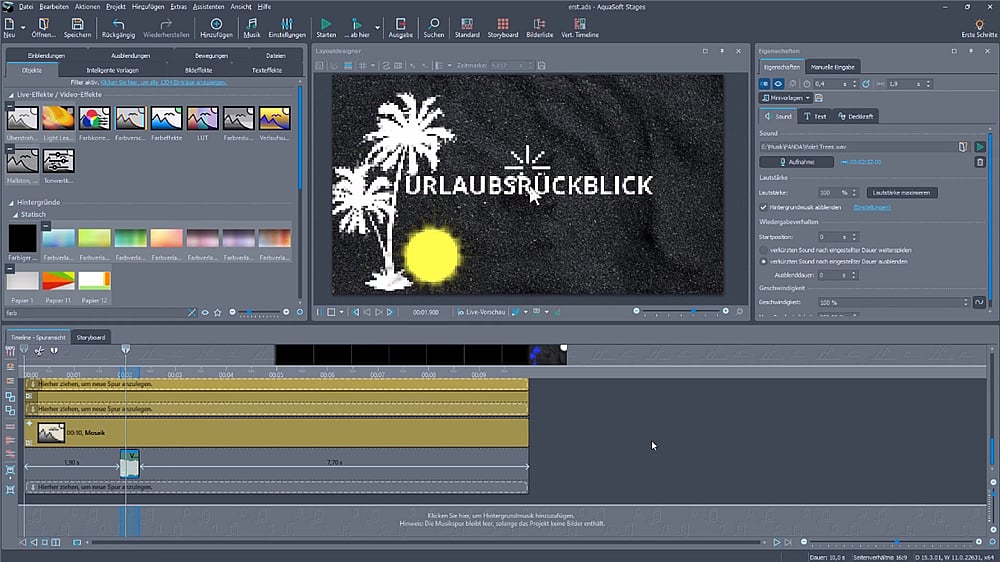
Task: Click the Aufnahme record button
Action: 796,161
